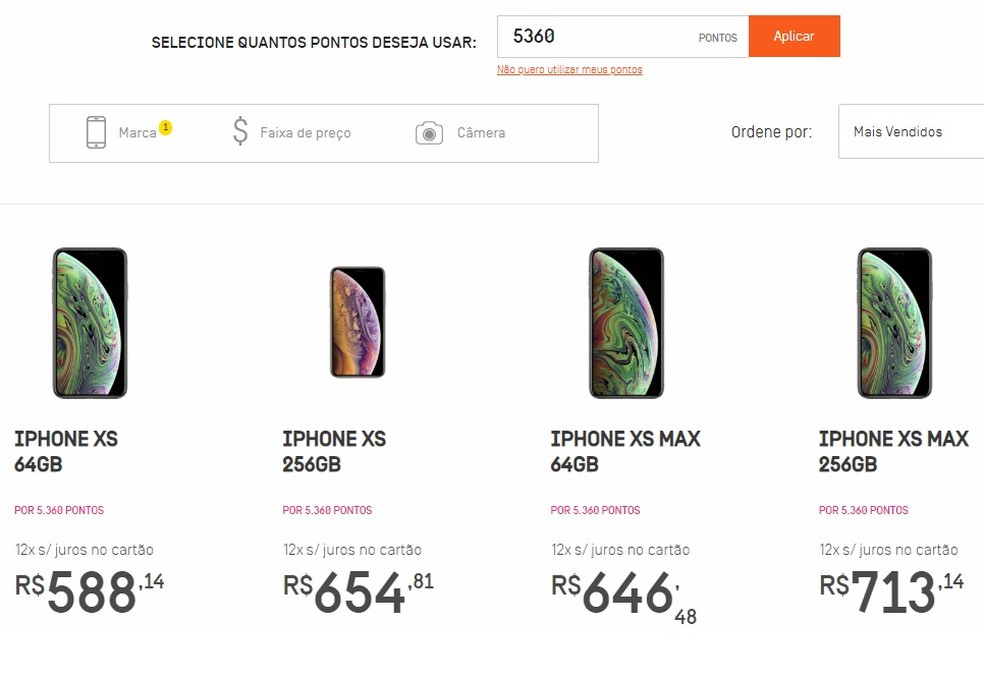Click the dollar sign icon for Faixa de preço
The image size is (984, 678).
click(x=239, y=131)
